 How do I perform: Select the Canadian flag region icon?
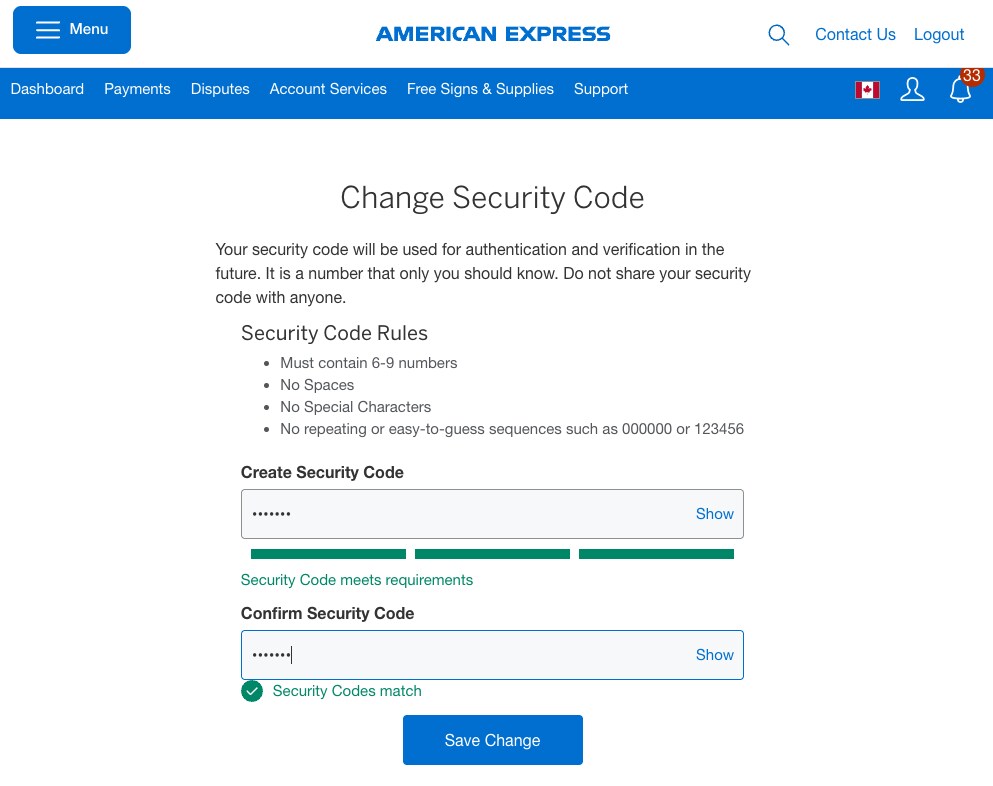click(x=867, y=89)
